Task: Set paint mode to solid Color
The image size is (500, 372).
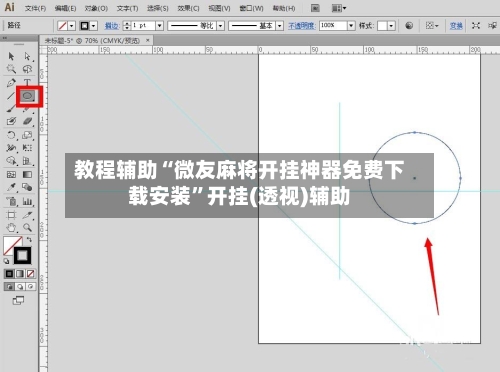Action: pos(9,274)
